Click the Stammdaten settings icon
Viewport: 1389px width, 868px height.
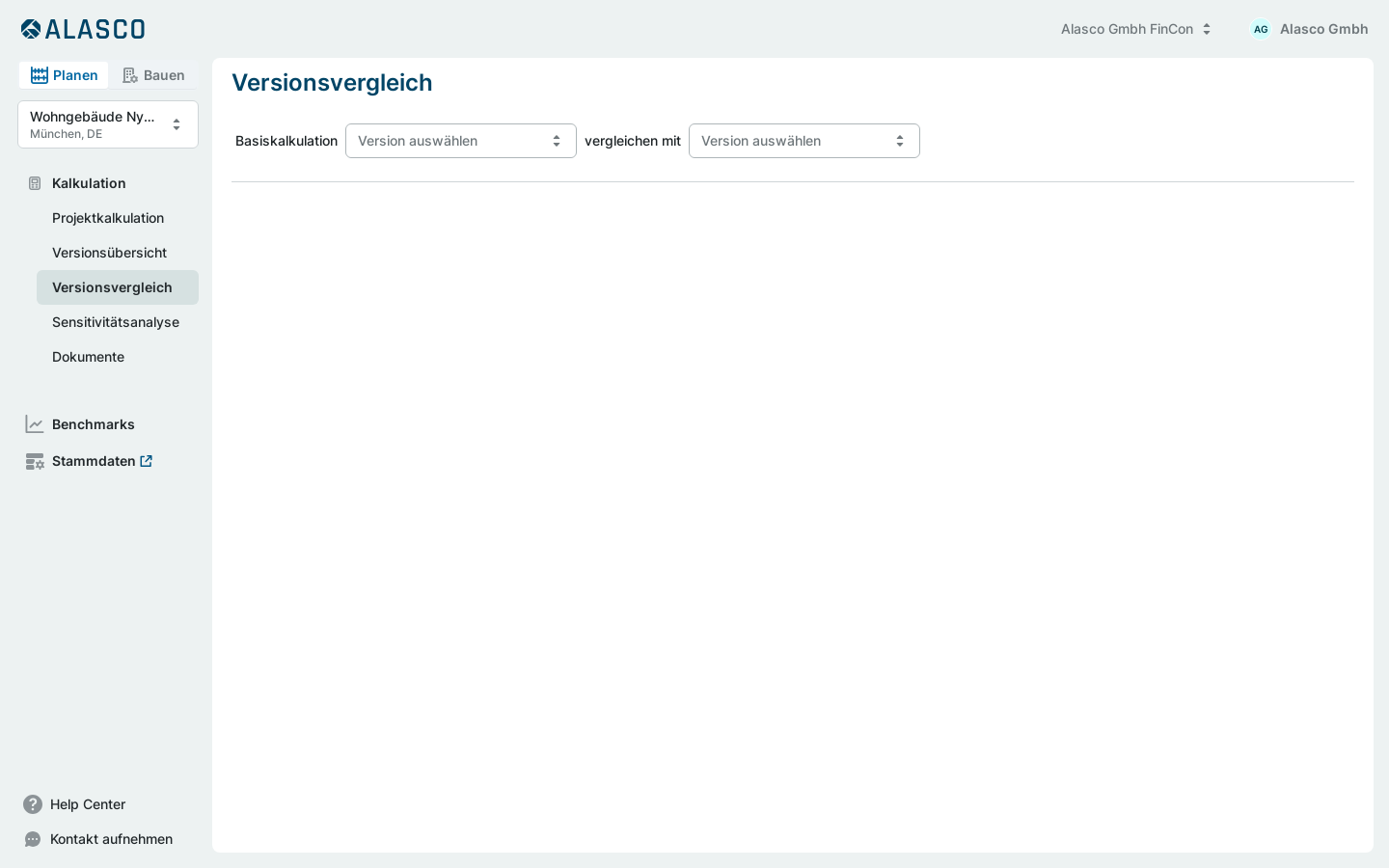[x=35, y=461]
